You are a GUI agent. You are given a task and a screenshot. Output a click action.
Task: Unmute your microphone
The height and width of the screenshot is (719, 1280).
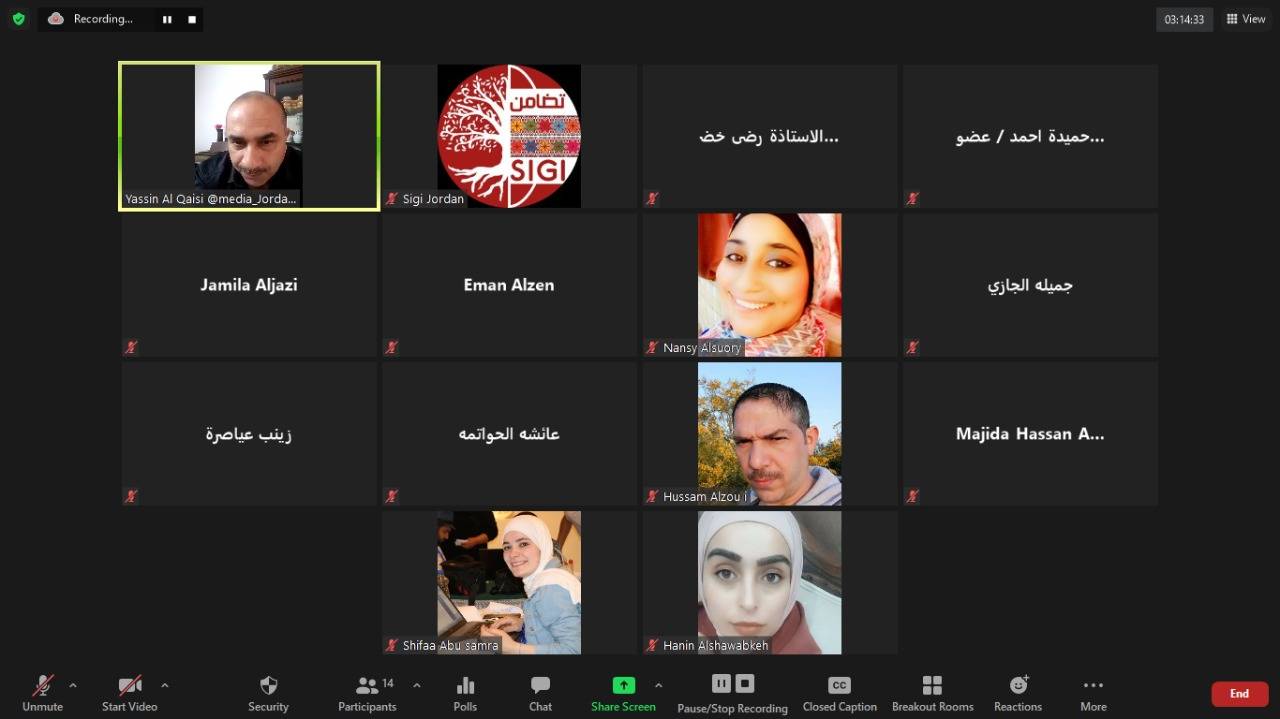pyautogui.click(x=40, y=690)
